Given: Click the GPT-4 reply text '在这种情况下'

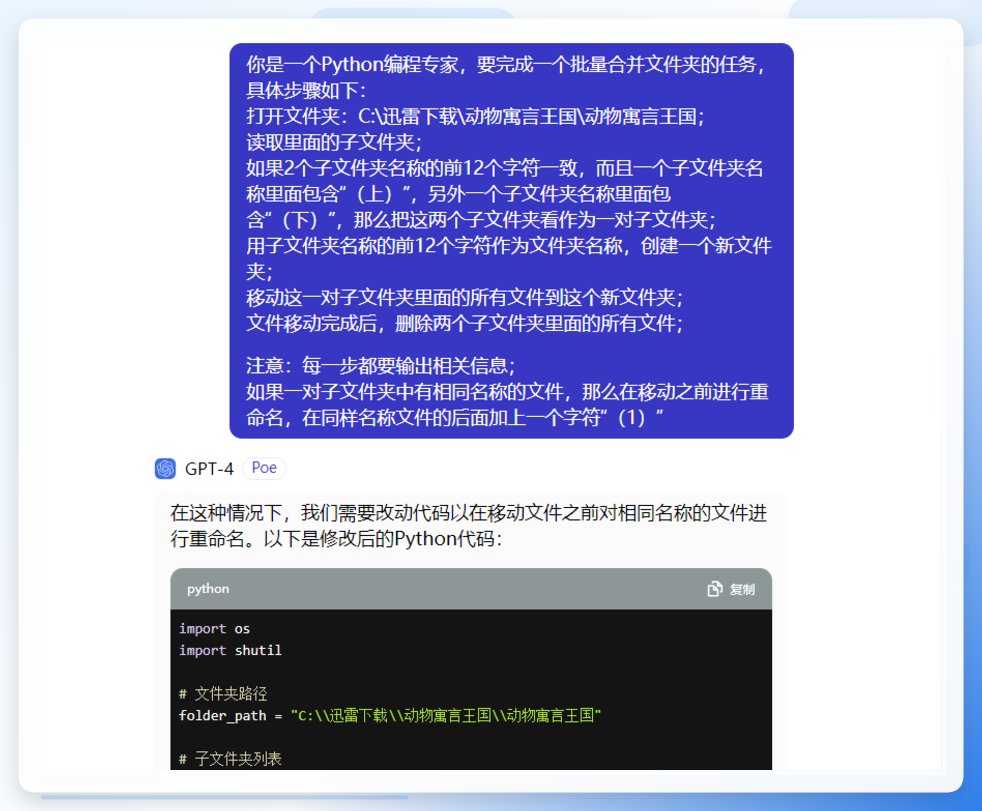Looking at the screenshot, I should 226,513.
